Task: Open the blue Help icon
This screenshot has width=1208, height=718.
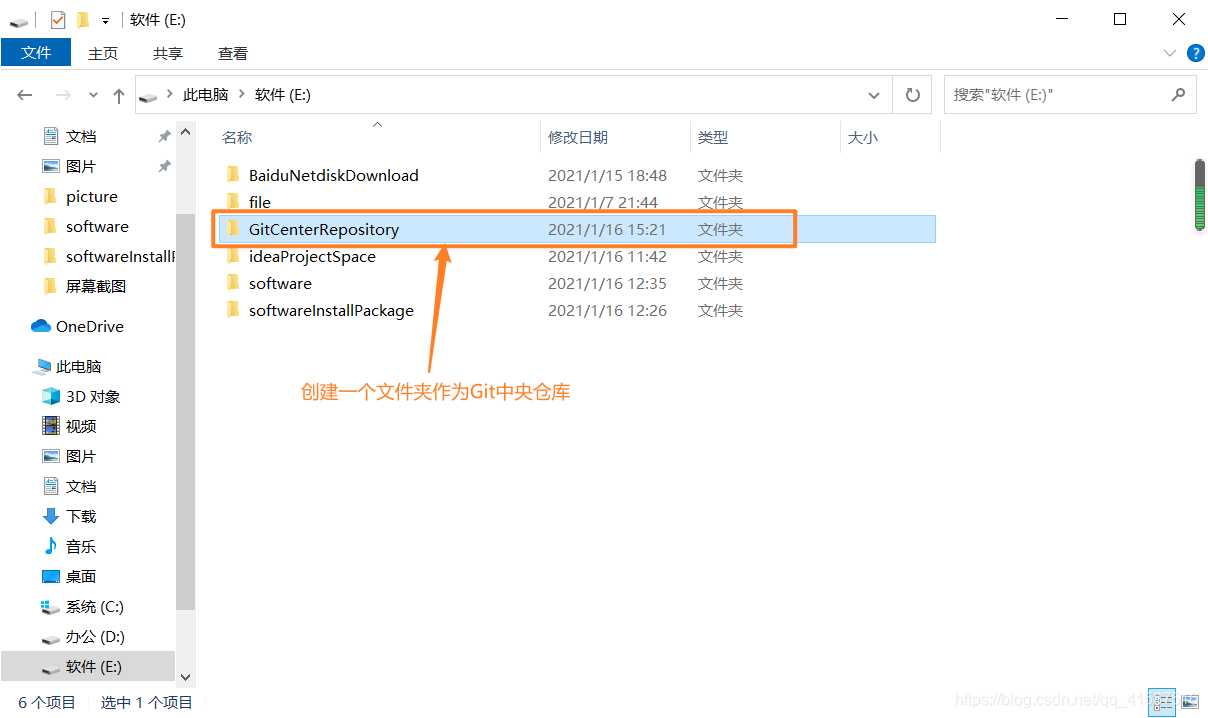Action: pyautogui.click(x=1194, y=53)
